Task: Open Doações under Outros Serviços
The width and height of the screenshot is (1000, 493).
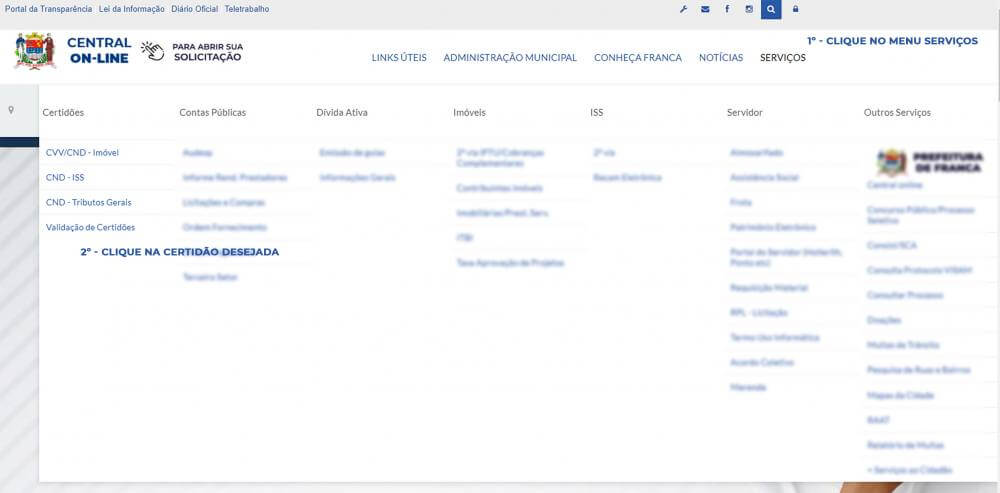Action: 884,320
